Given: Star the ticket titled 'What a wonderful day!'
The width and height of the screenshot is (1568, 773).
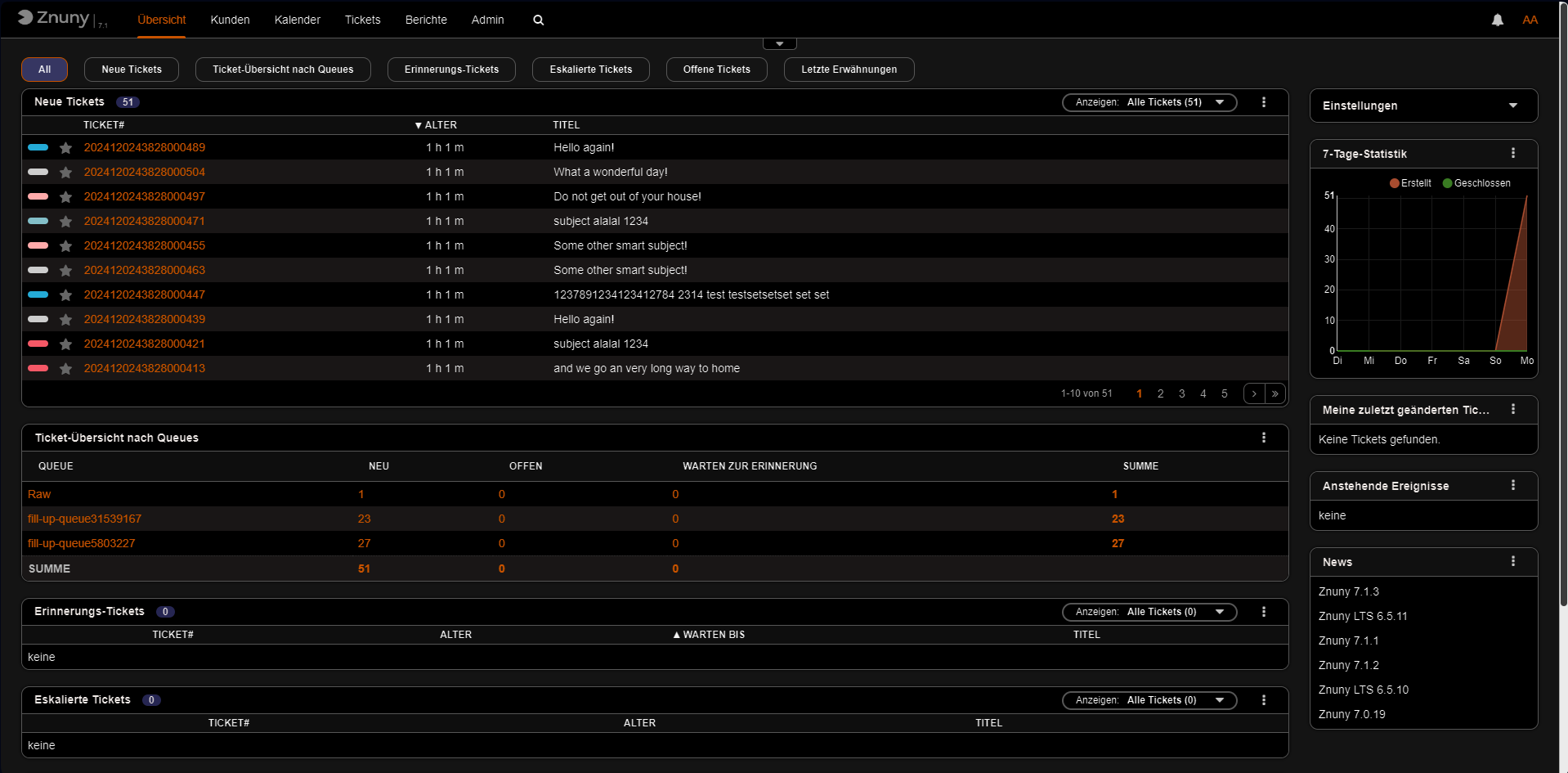Looking at the screenshot, I should pyautogui.click(x=66, y=173).
